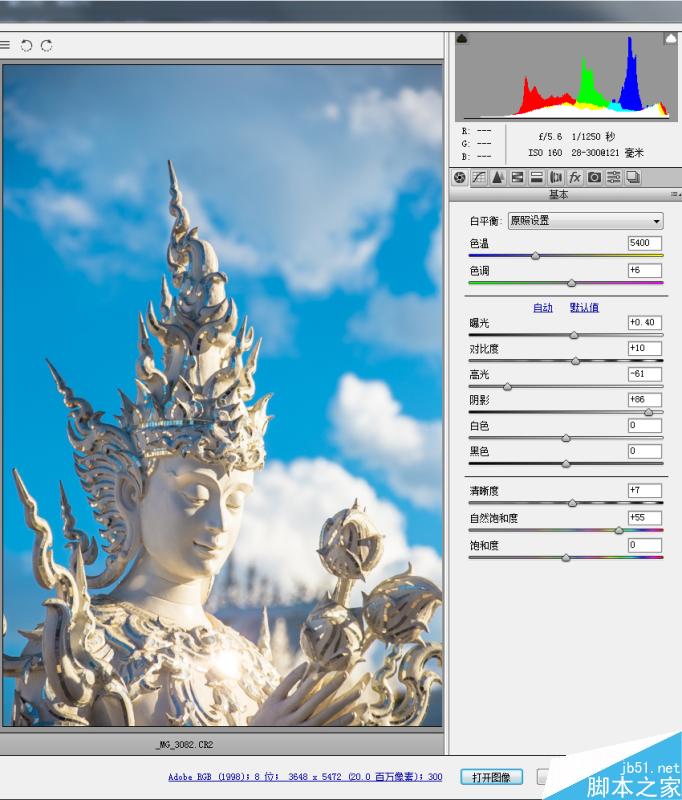Image resolution: width=682 pixels, height=800 pixels.
Task: Click the 白色 whites slider
Action: click(x=566, y=438)
